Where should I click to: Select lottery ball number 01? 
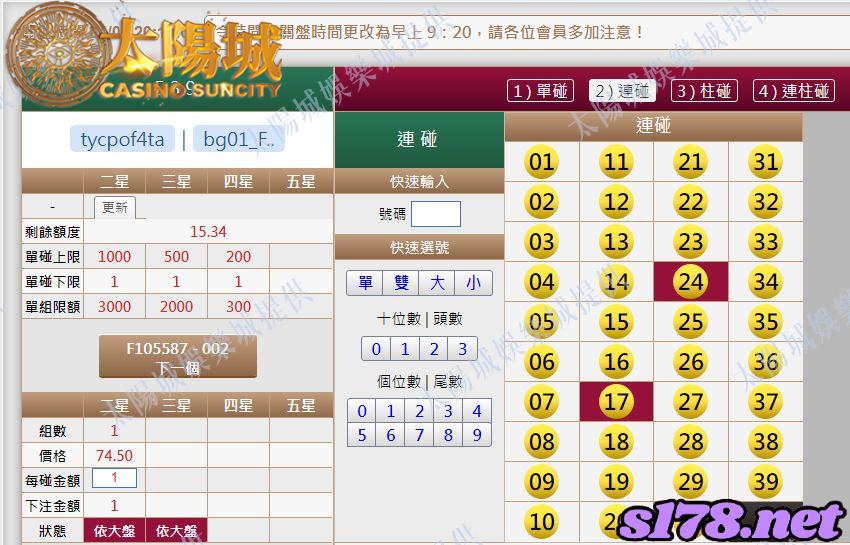(542, 162)
